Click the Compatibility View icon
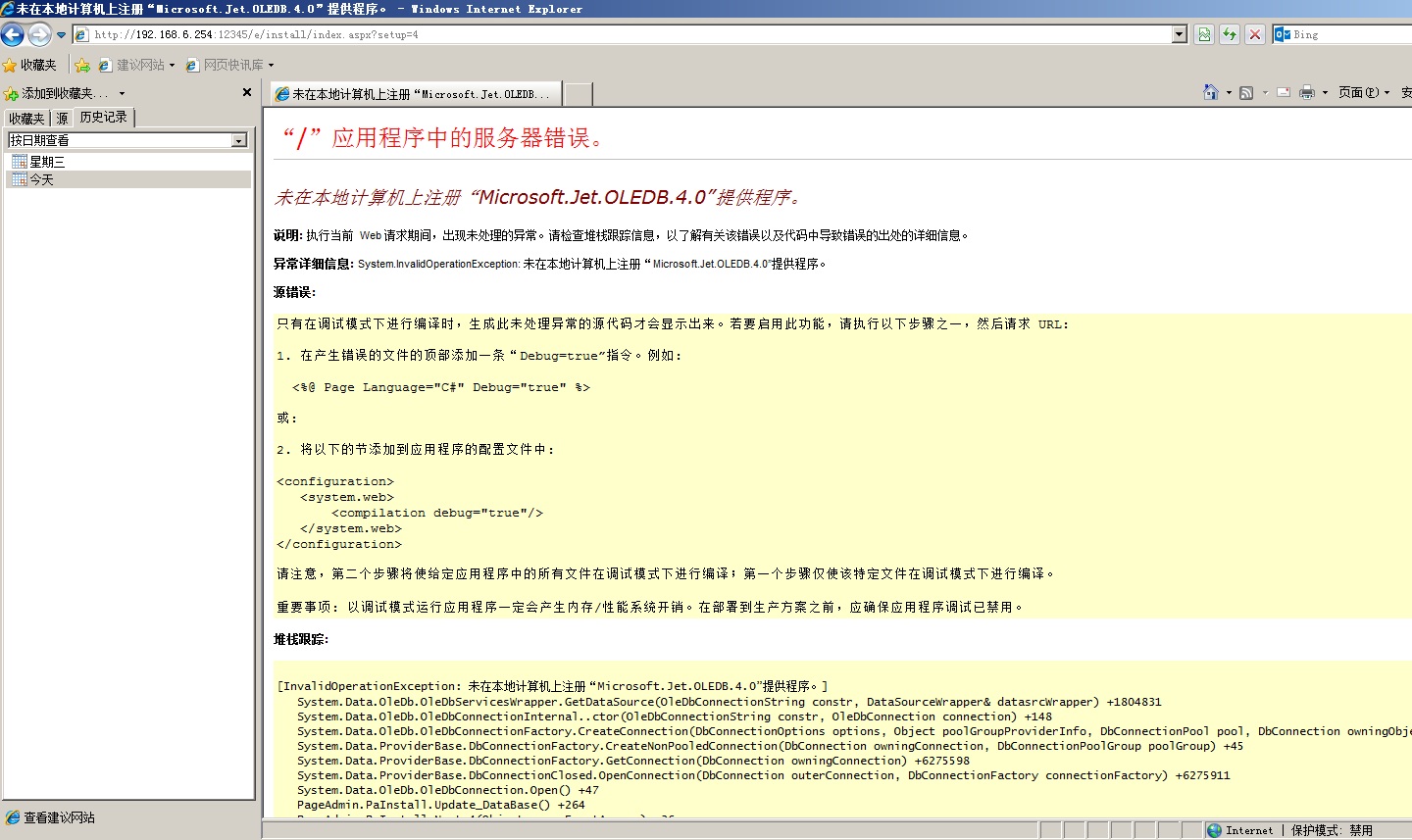The image size is (1412, 840). click(x=1204, y=34)
